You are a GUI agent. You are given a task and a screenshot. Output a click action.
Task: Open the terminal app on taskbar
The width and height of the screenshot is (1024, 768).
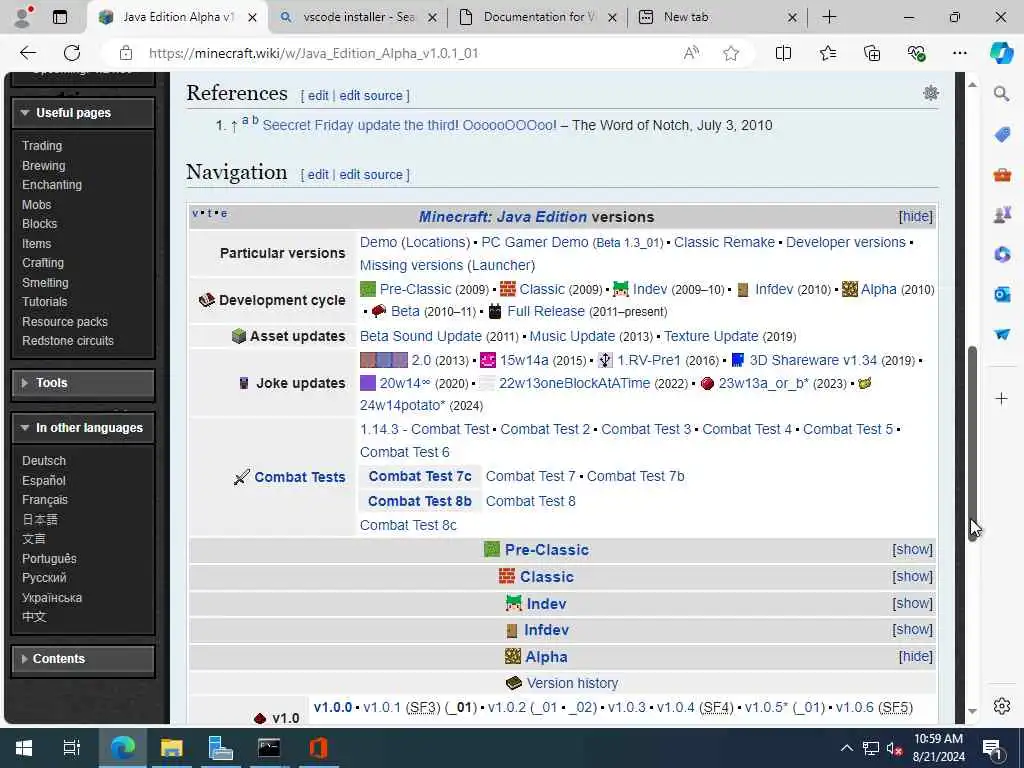click(268, 748)
